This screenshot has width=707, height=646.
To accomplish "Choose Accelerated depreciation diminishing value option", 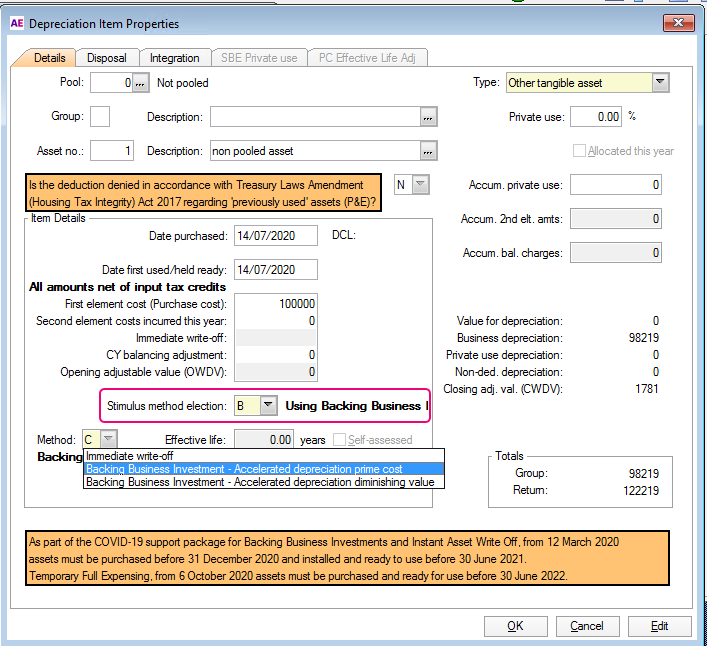I will pos(259,482).
